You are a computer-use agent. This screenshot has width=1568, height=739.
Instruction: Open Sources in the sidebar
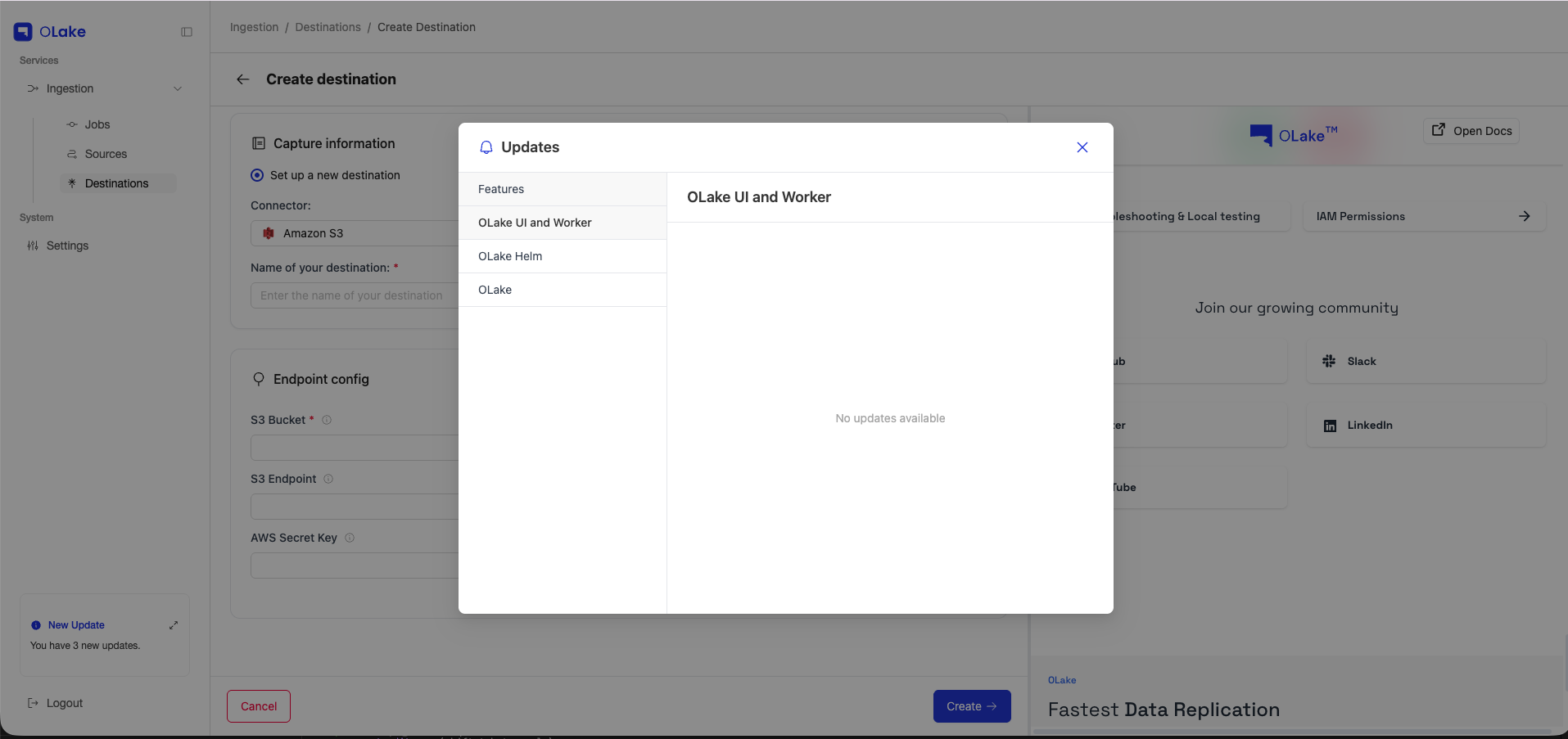pyautogui.click(x=106, y=154)
